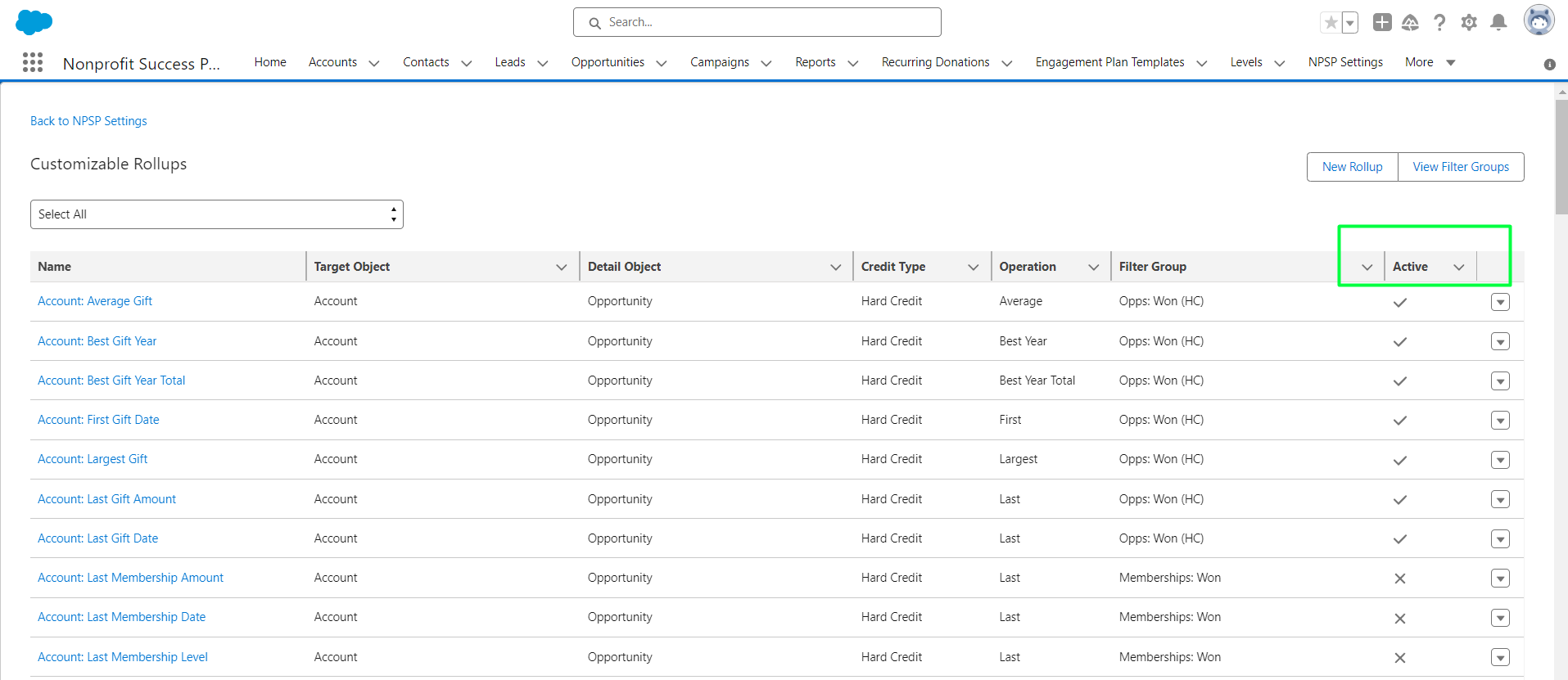Screen dimensions: 1568x680
Task: Click the New Rollup button
Action: click(1353, 167)
